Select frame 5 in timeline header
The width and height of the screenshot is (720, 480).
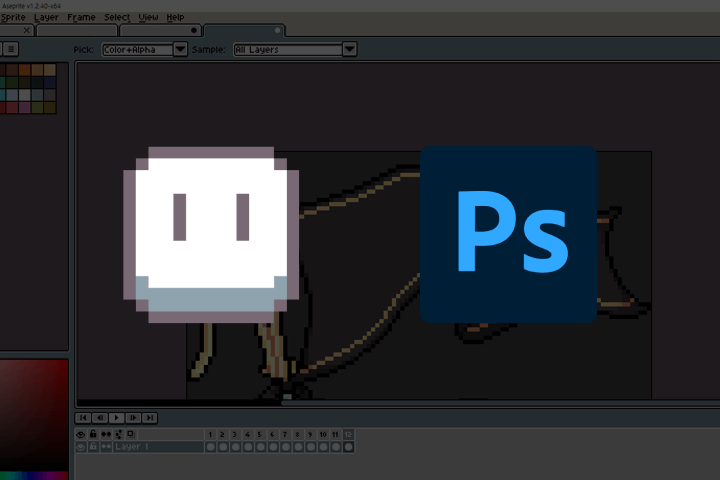point(260,434)
